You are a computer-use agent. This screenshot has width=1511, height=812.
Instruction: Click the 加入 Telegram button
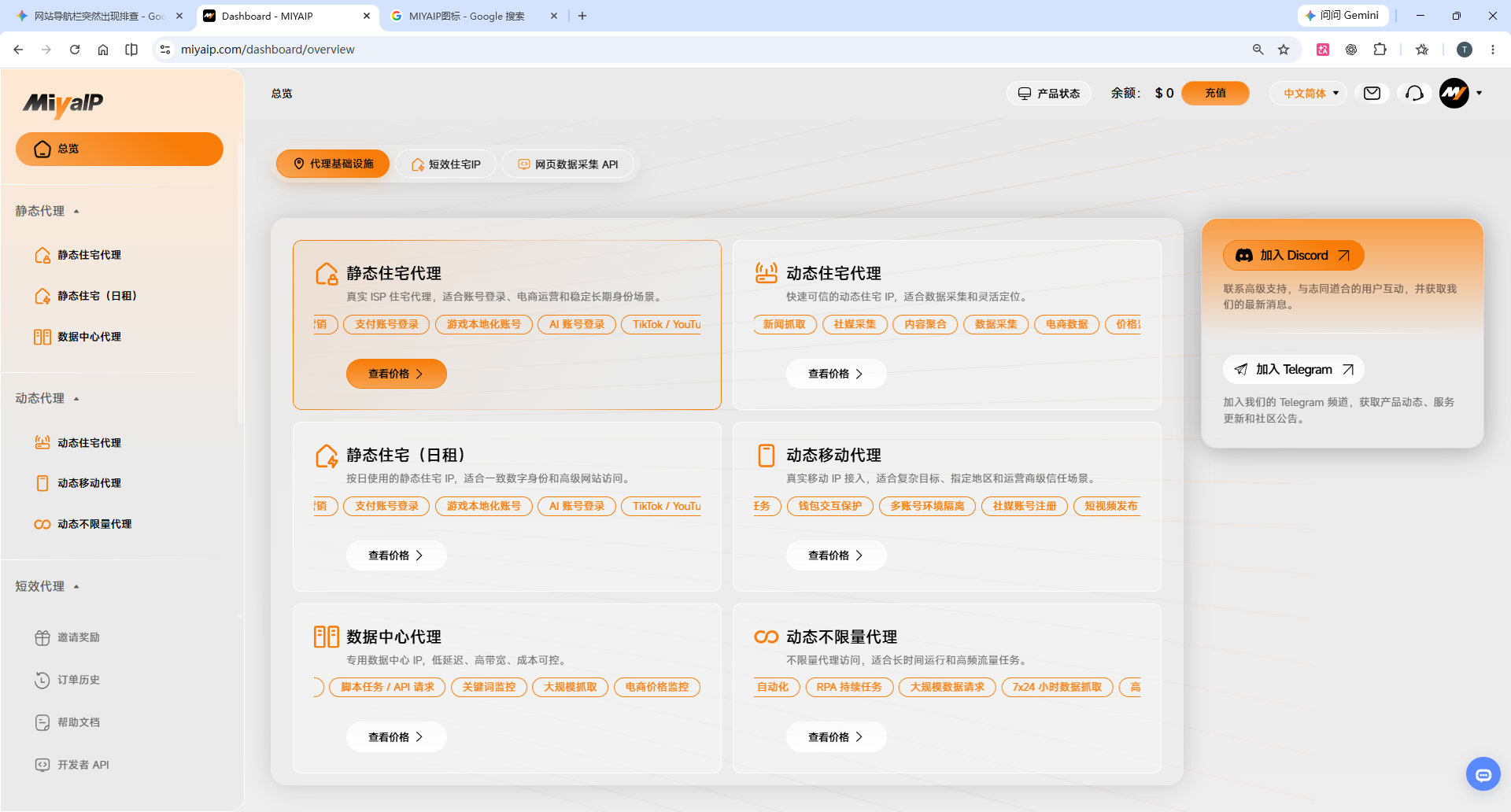[x=1293, y=369]
